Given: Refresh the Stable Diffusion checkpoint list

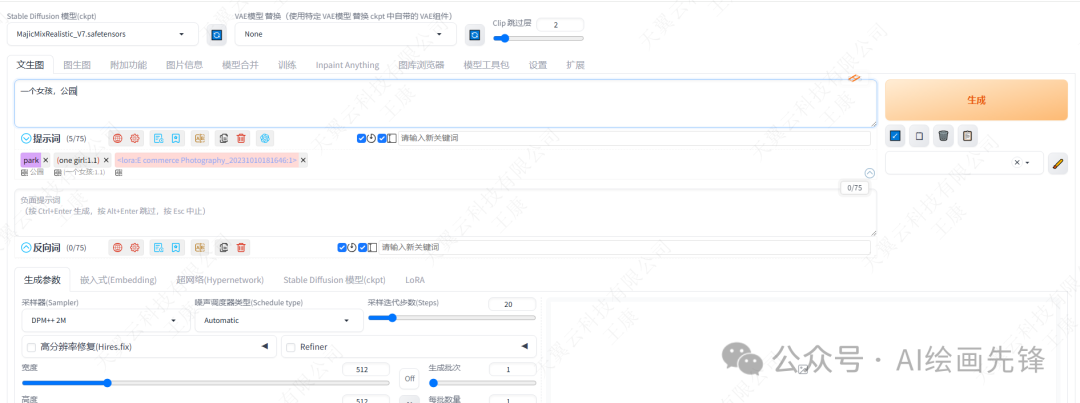Looking at the screenshot, I should (217, 34).
